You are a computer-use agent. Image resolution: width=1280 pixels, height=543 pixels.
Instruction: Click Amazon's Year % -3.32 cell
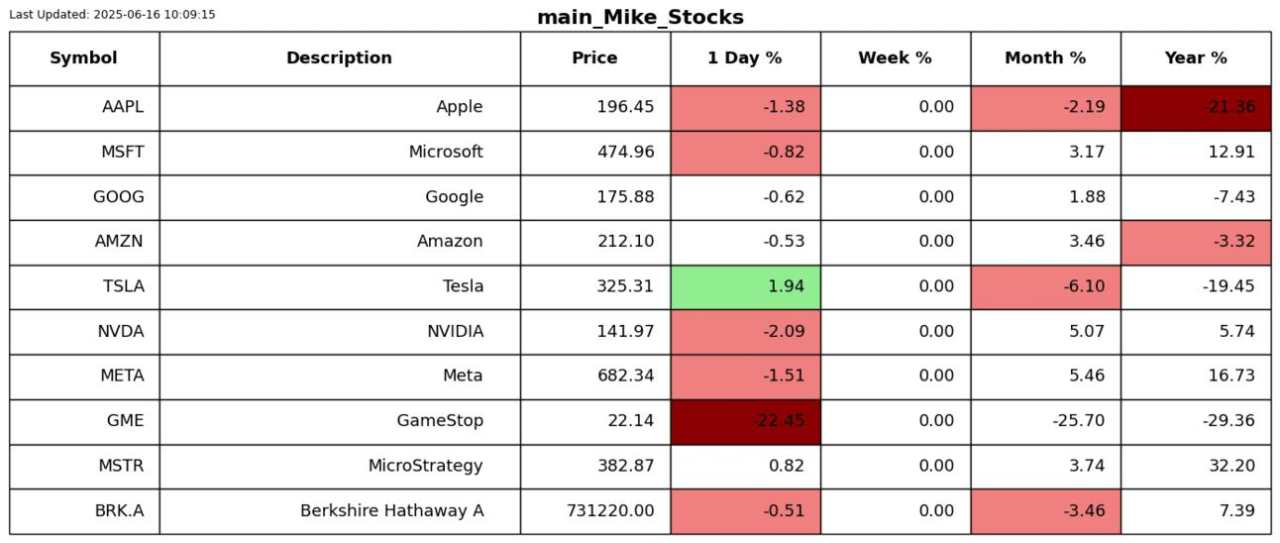coord(1195,242)
